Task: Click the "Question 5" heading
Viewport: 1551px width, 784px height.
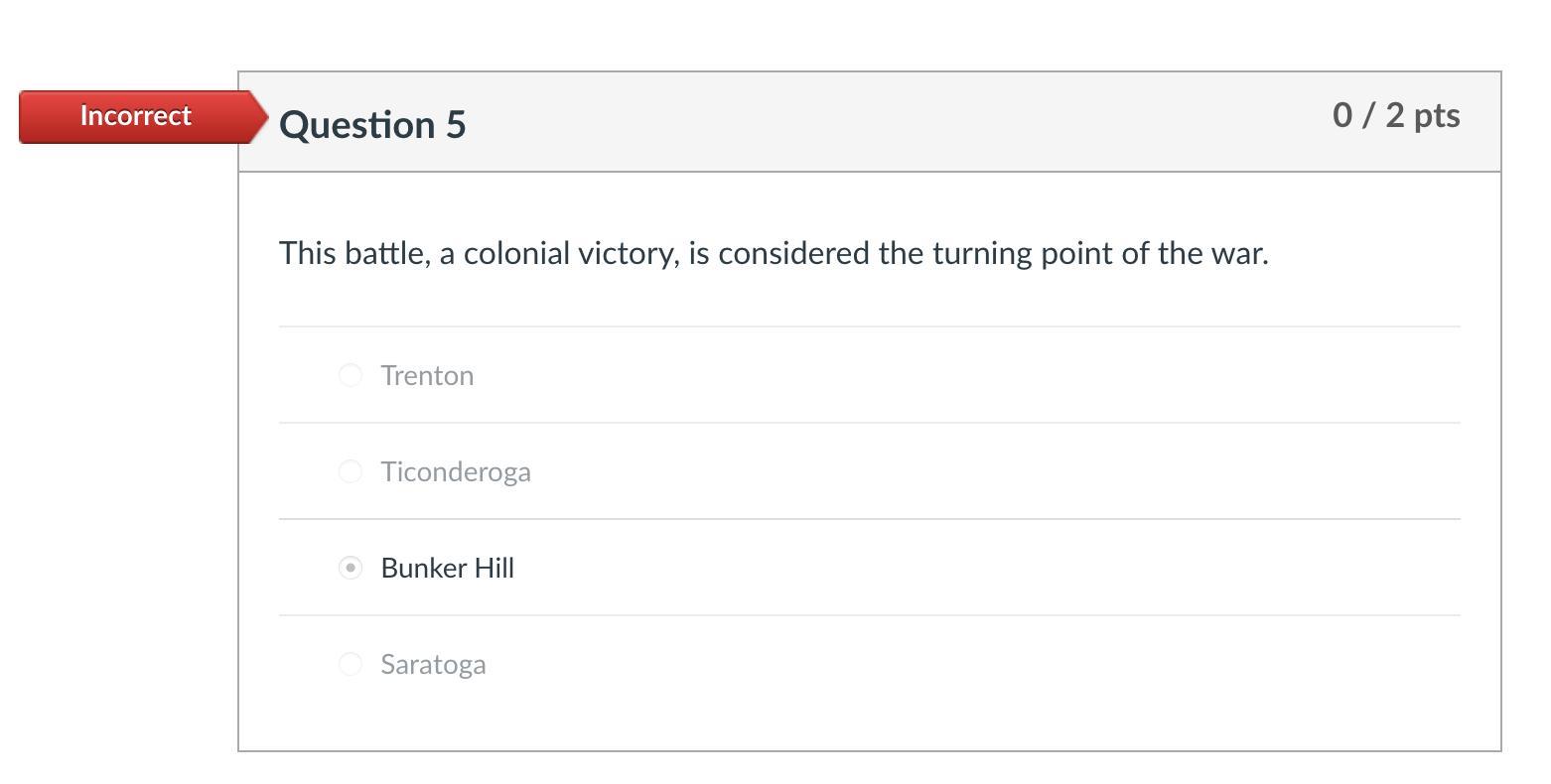Action: click(x=372, y=125)
